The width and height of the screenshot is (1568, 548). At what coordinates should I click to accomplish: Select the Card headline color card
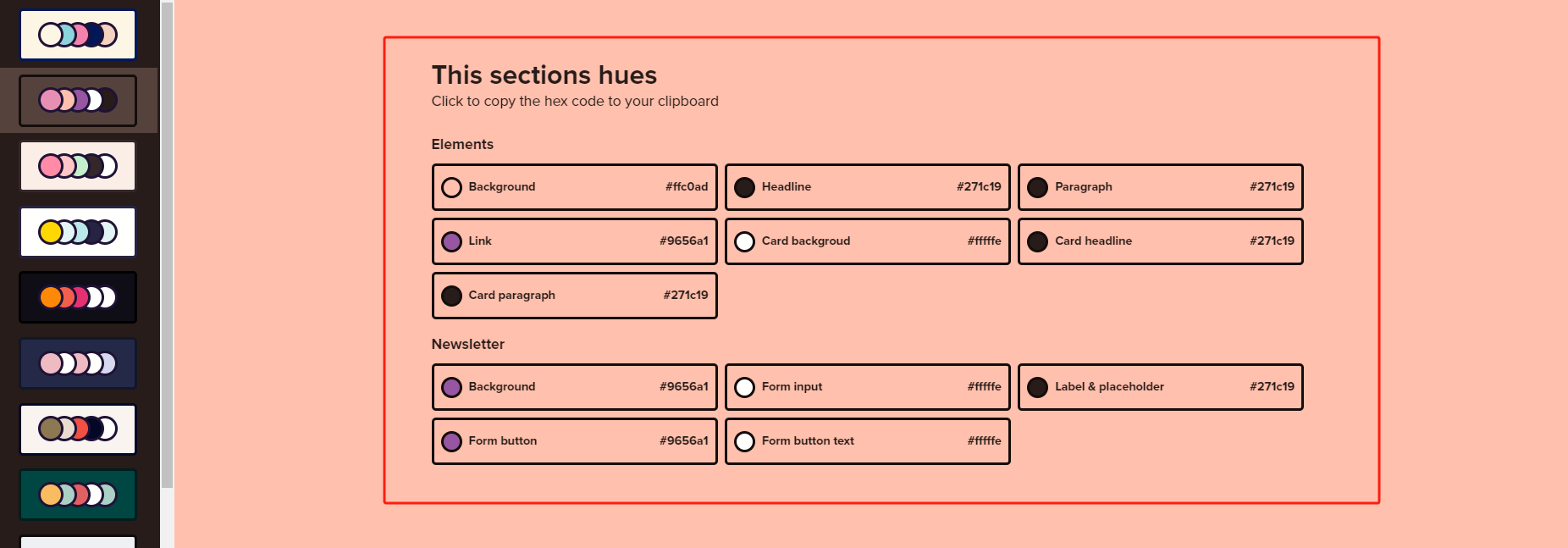1160,241
